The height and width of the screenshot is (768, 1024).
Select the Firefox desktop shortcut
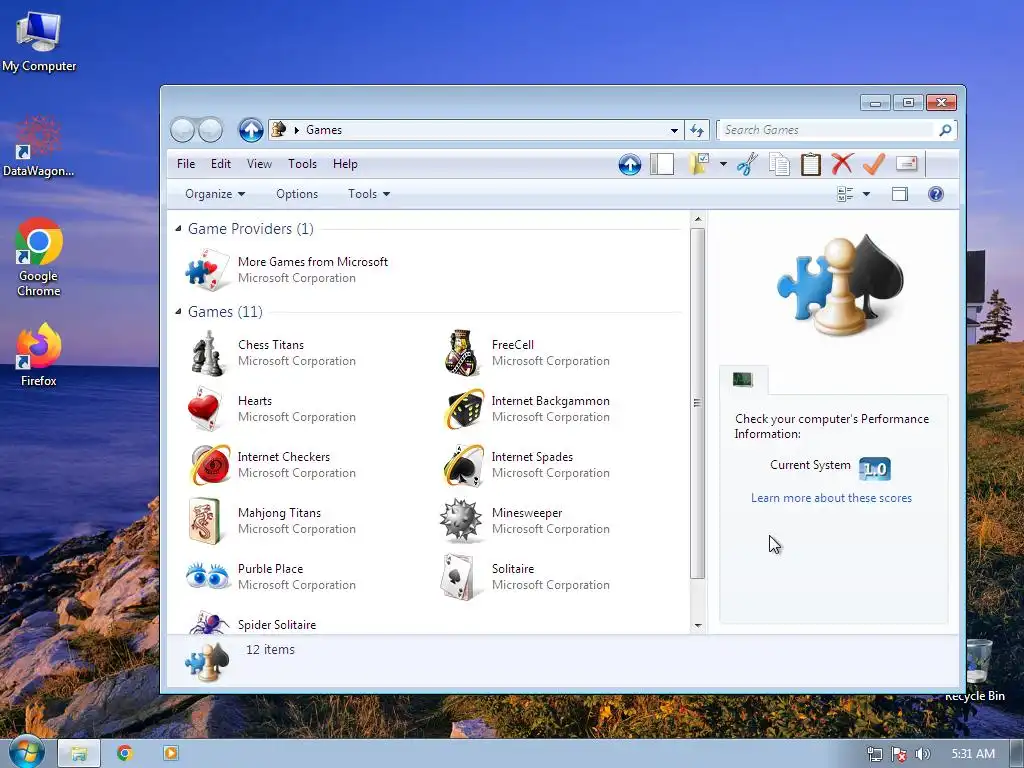point(39,355)
